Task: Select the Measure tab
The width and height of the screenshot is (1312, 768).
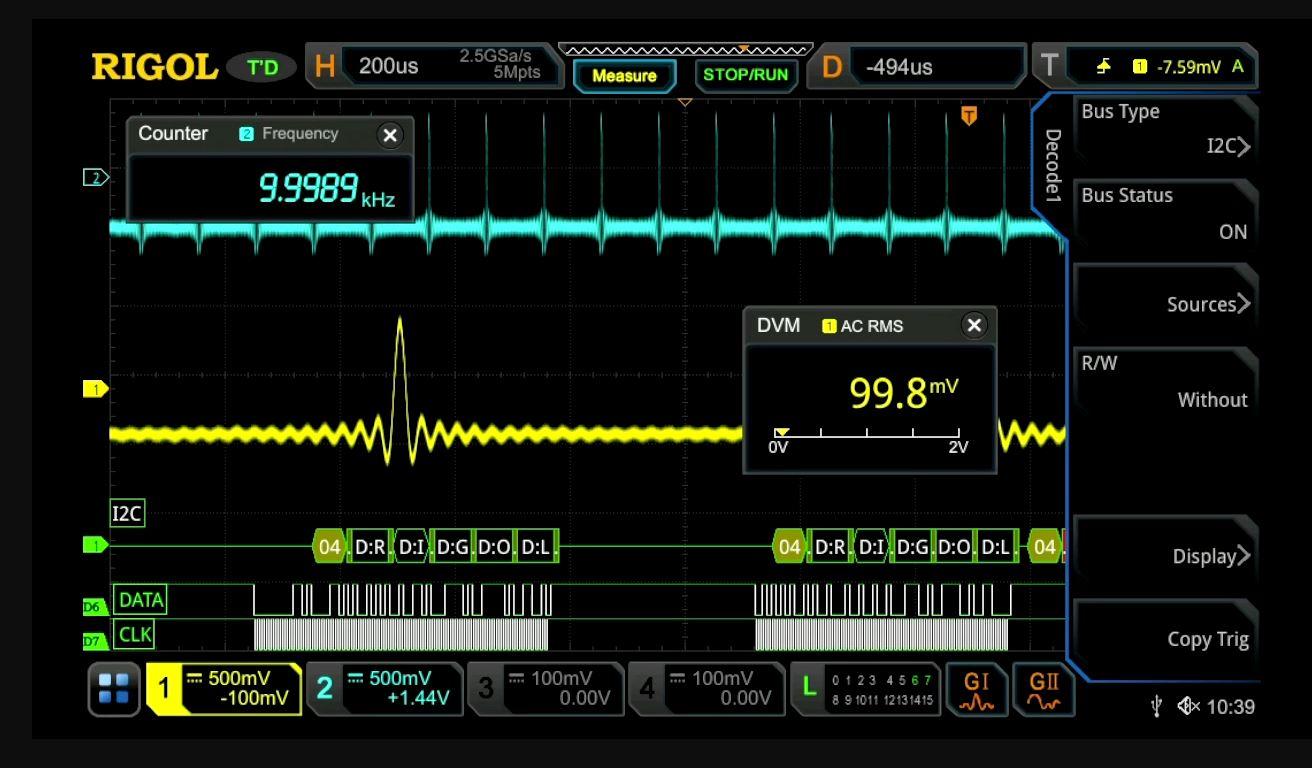Action: coord(625,75)
